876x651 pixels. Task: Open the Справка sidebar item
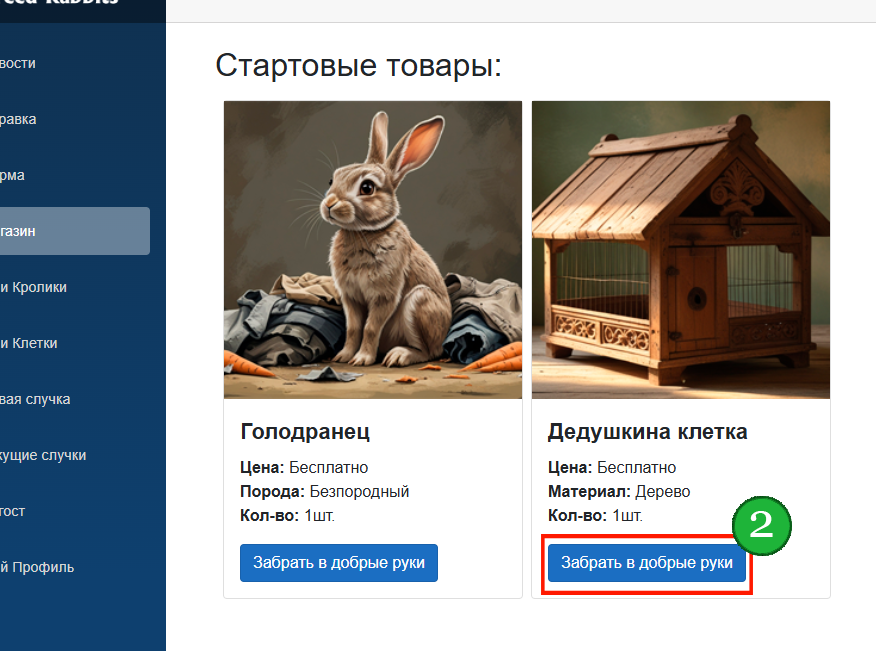[x=18, y=119]
